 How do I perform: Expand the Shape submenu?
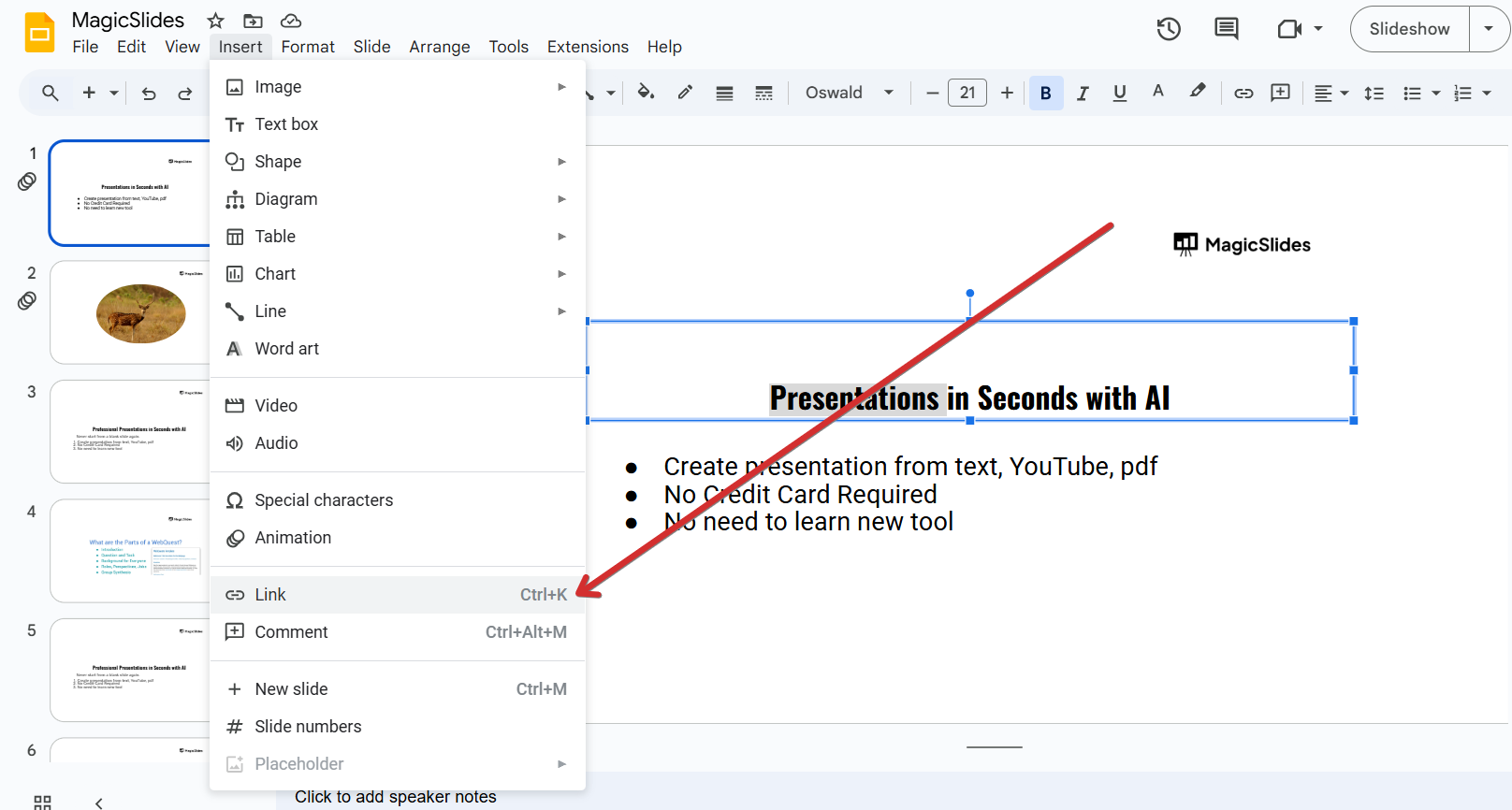click(398, 162)
